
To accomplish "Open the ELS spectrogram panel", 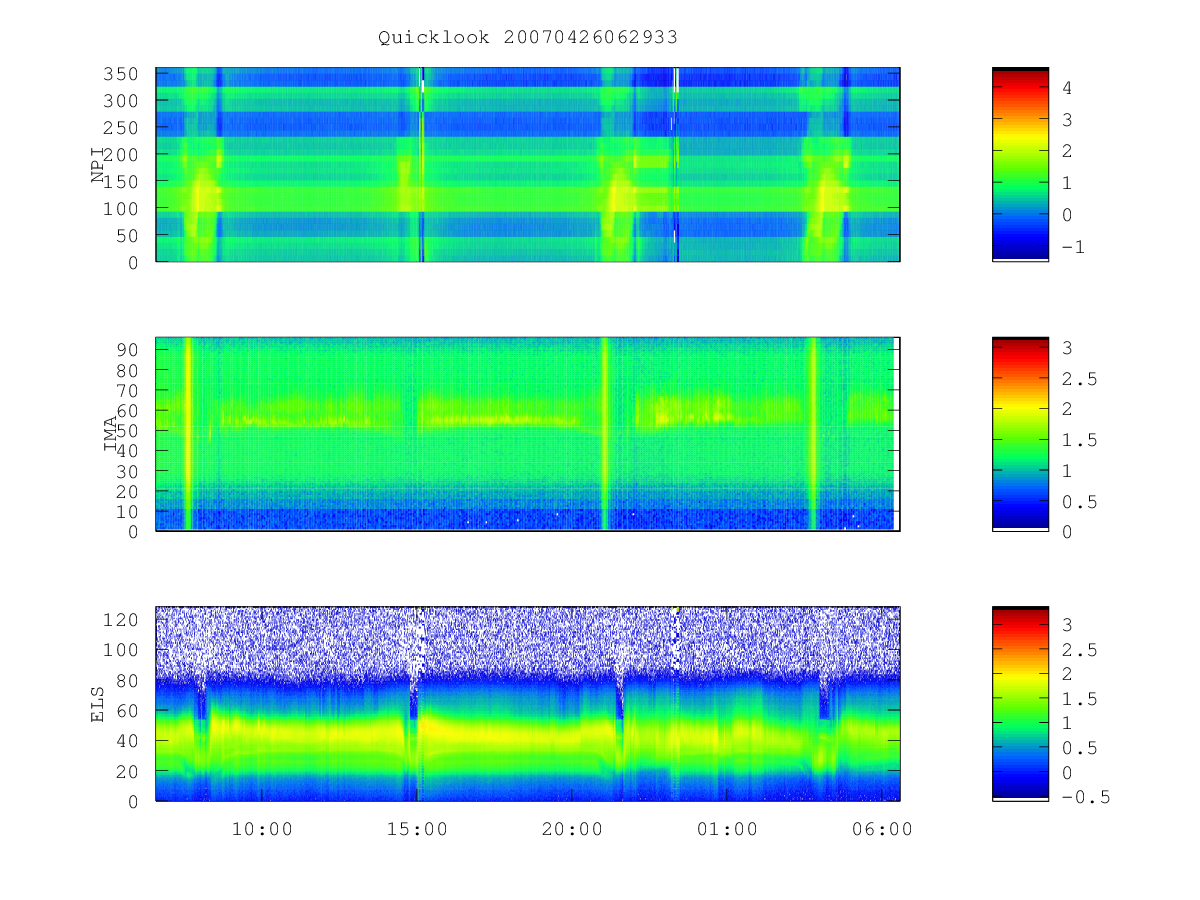I will pos(528,704).
